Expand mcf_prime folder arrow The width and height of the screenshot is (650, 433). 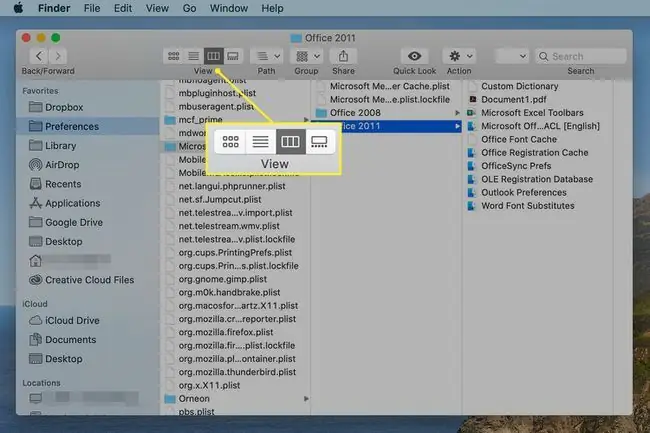(306, 120)
